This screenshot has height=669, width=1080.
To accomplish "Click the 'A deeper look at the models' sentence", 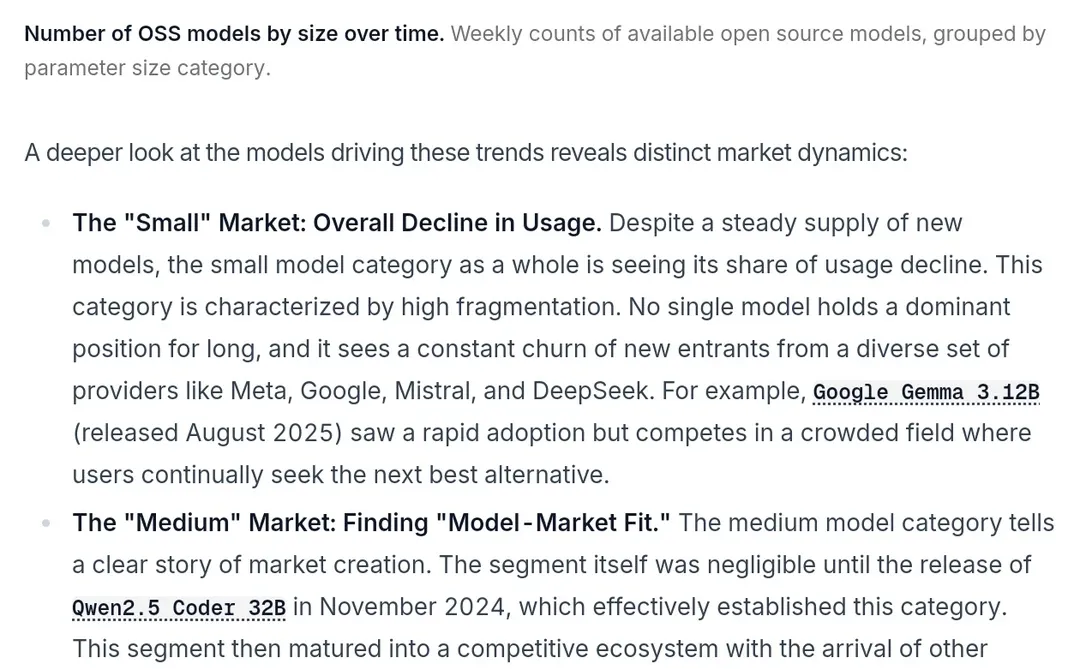I will [466, 152].
